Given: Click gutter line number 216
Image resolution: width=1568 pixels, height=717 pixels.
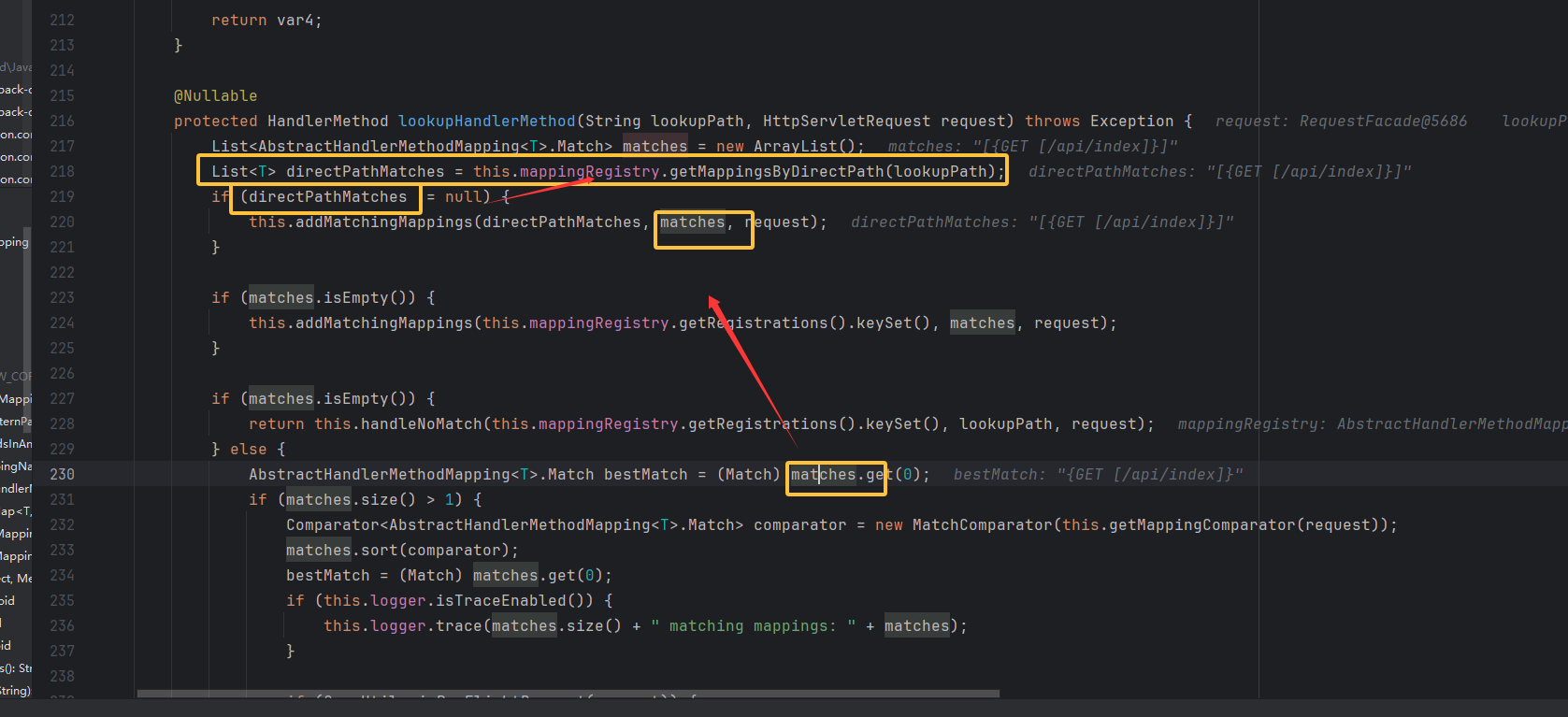Looking at the screenshot, I should [x=62, y=121].
